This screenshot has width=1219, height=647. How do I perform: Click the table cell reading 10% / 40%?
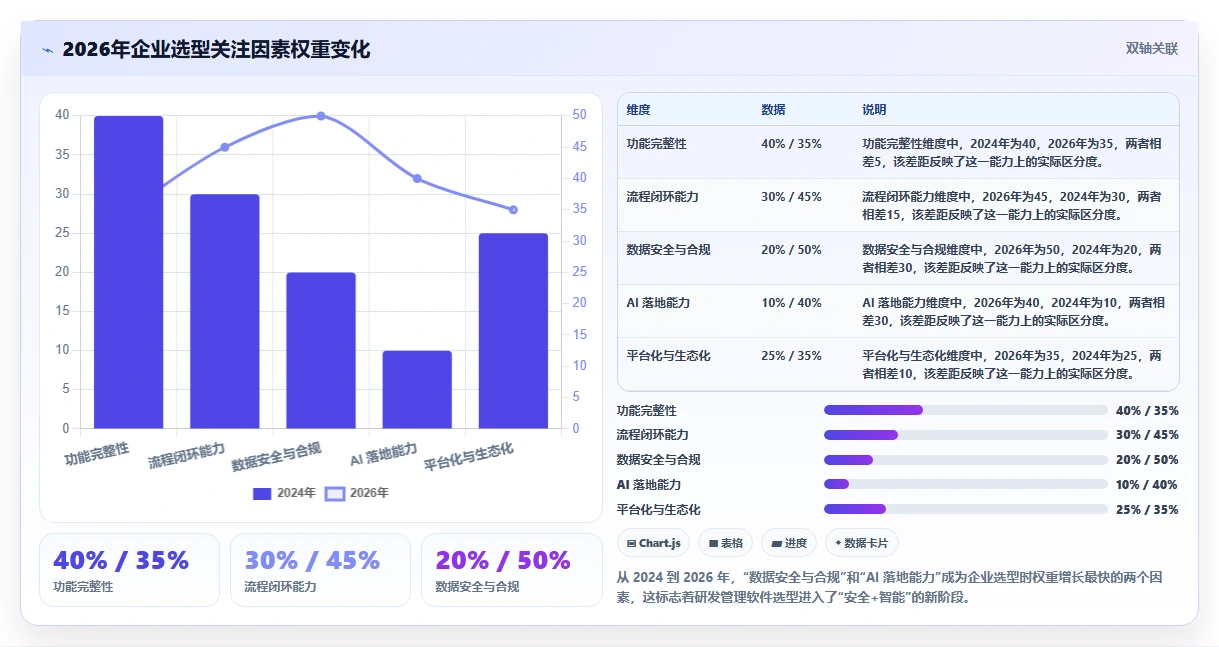tap(791, 303)
